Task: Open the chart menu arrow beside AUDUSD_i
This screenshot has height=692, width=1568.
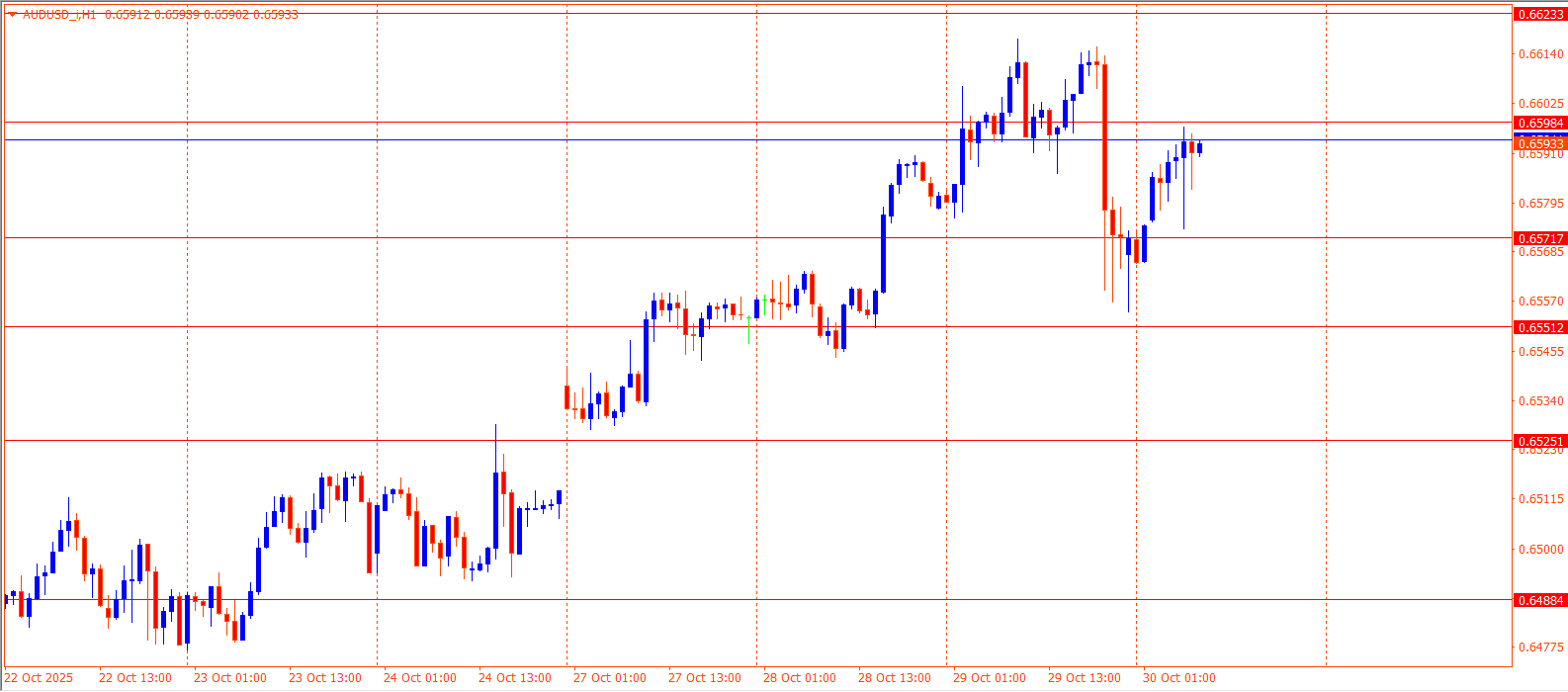Action: [12, 15]
